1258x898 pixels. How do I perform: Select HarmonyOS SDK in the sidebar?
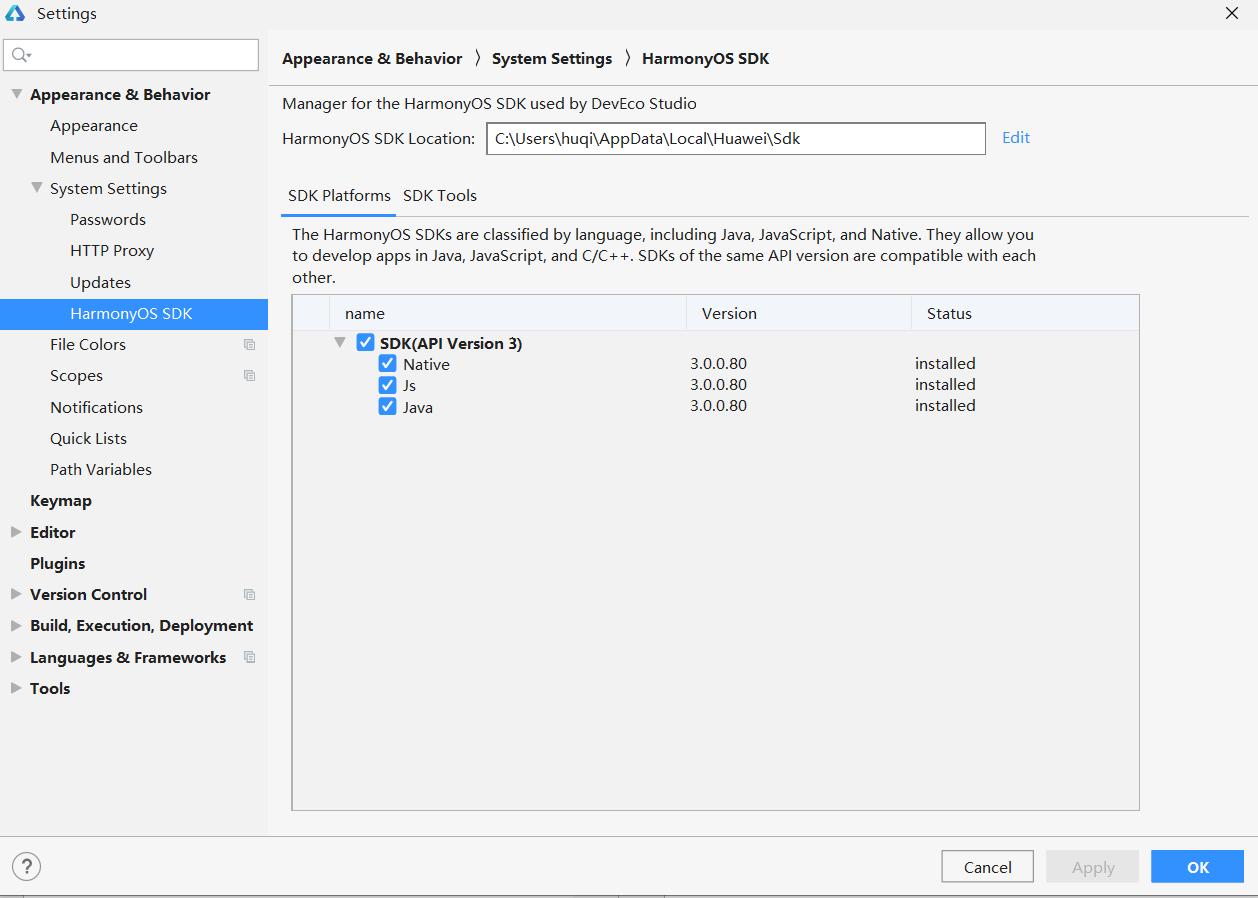coord(134,314)
